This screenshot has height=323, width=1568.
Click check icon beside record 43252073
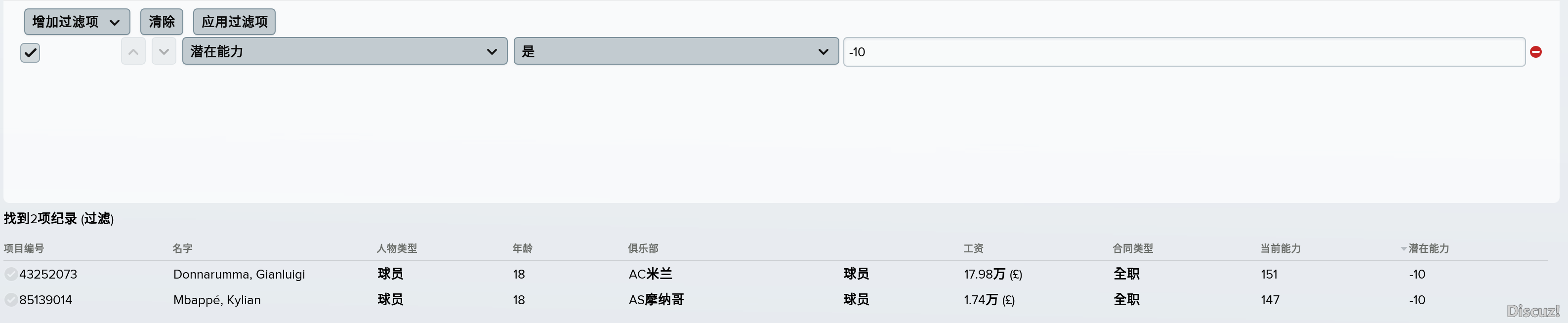pos(11,274)
